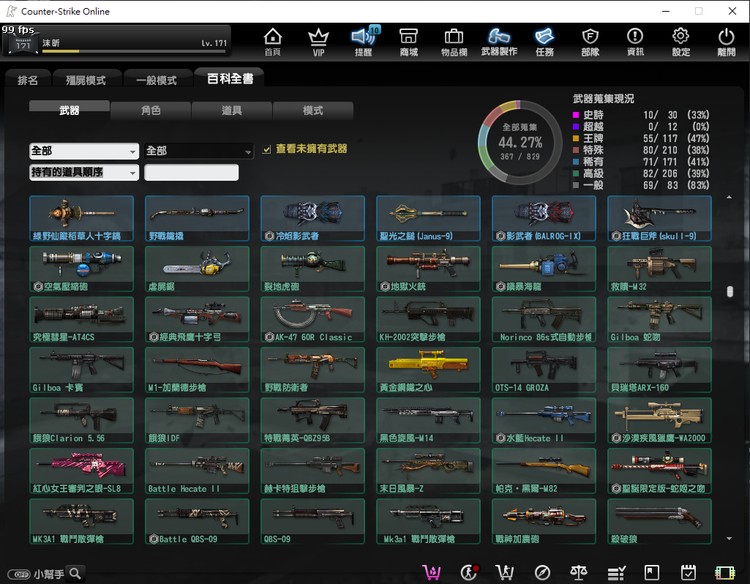Viewport: 750px width, 584px height.
Task: Select the 戰神加農砲 weapon card
Action: (x=544, y=521)
